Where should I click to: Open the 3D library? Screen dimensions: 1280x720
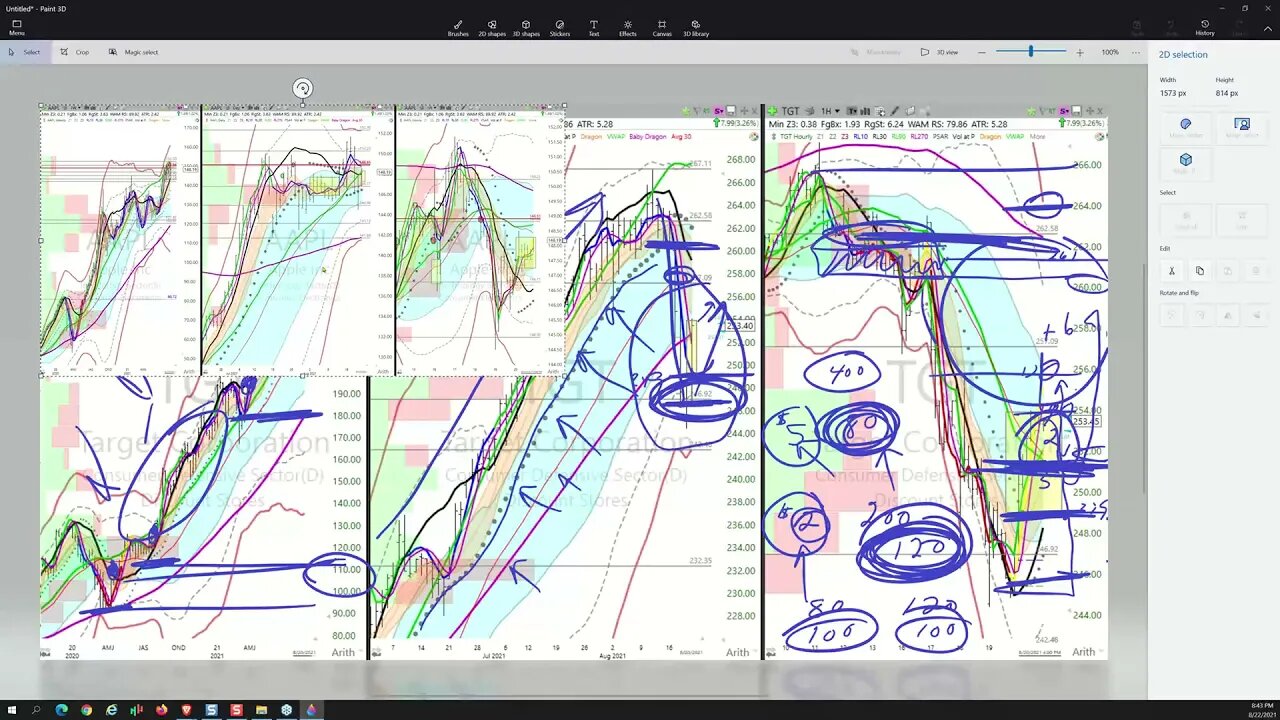[695, 28]
